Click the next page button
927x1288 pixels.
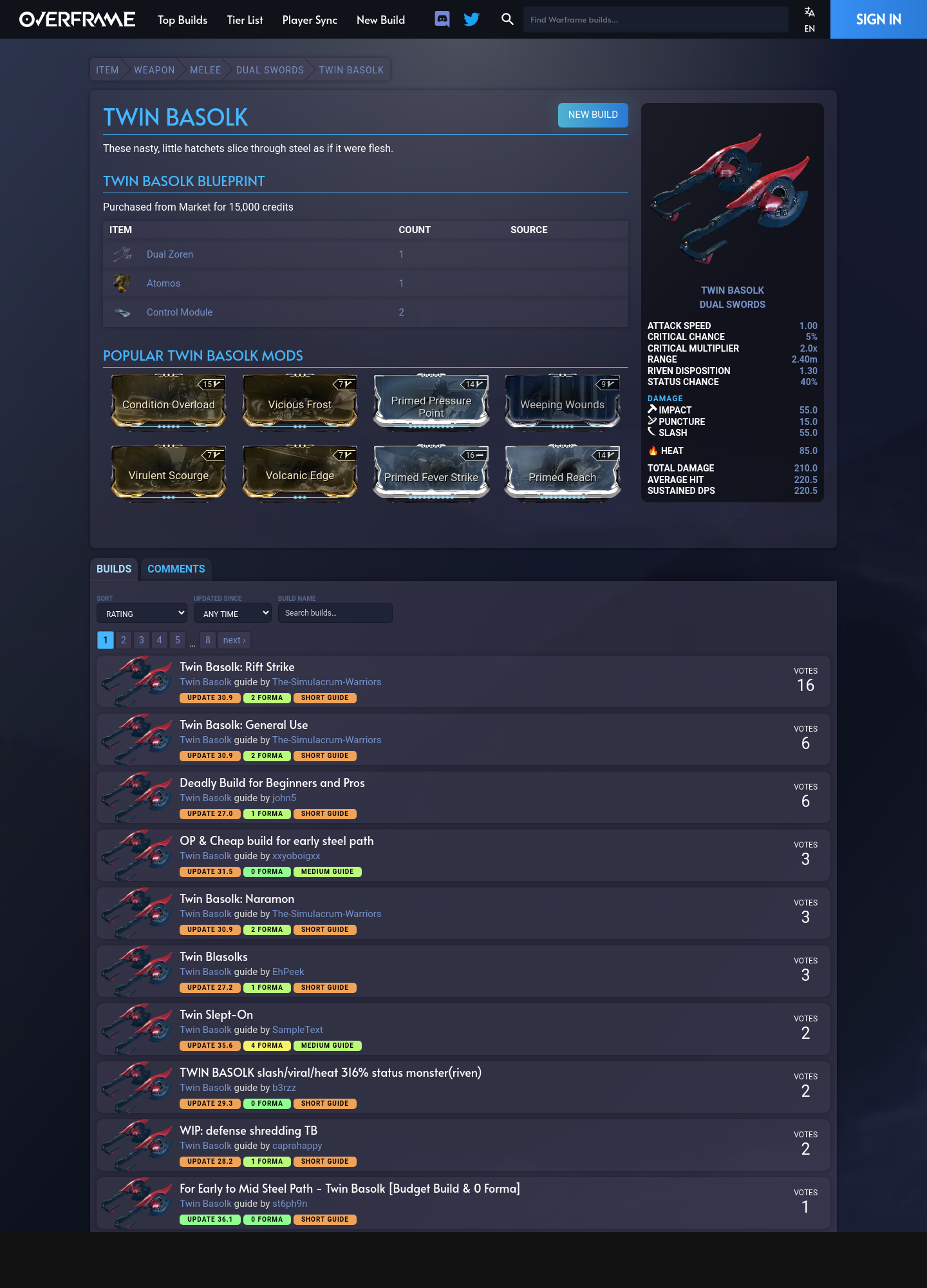(234, 640)
